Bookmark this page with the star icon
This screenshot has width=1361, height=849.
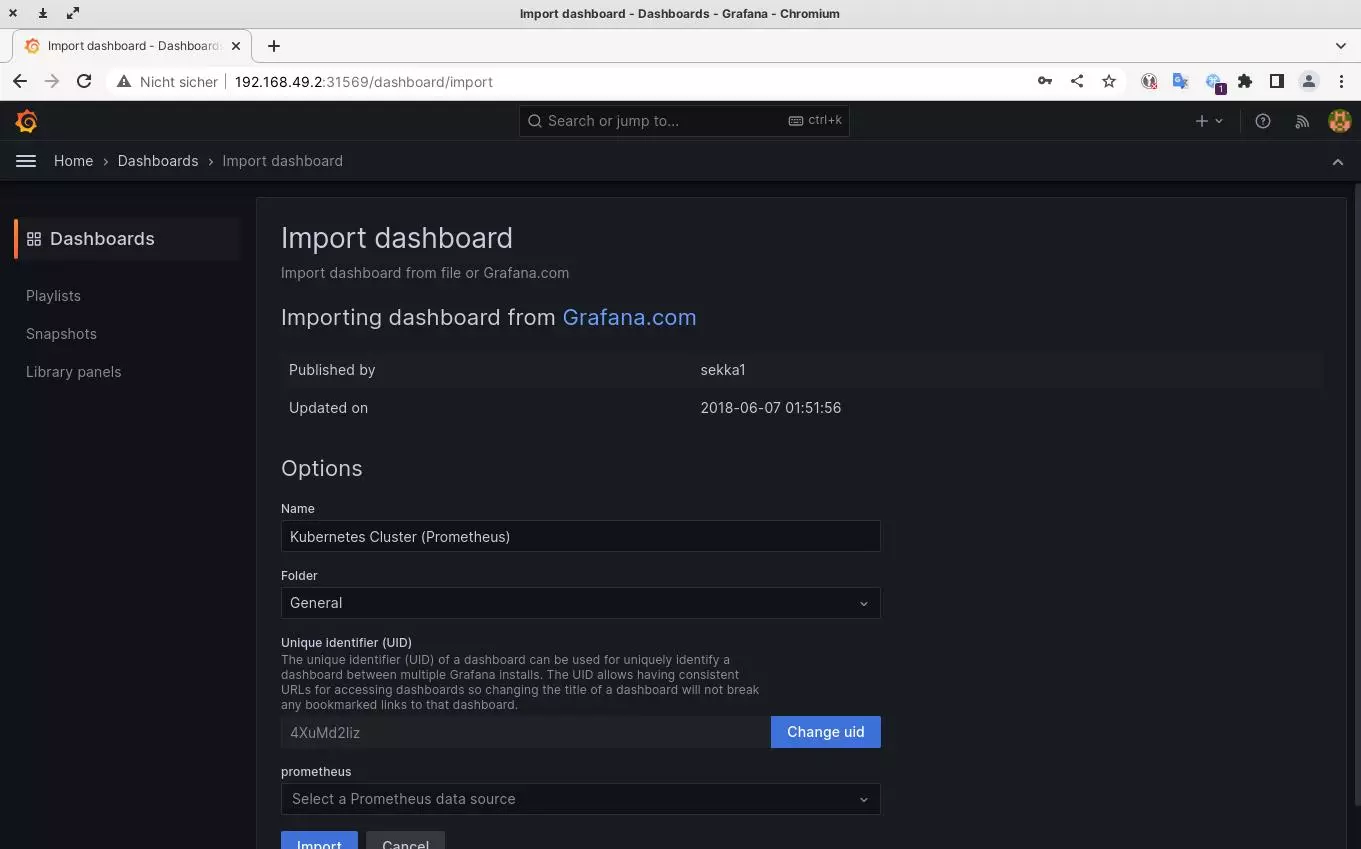click(x=1109, y=82)
